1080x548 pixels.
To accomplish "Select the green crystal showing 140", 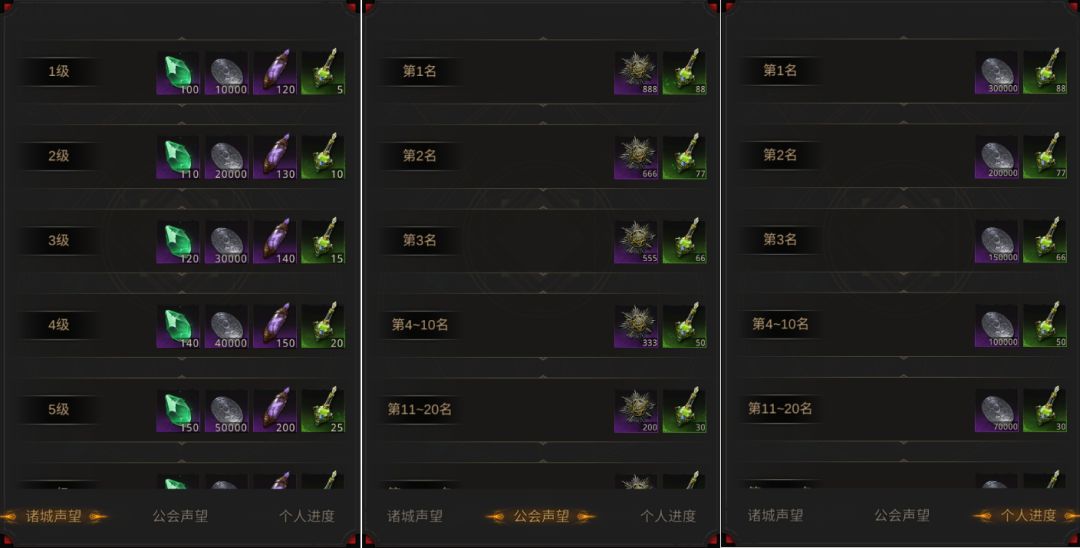I will click(x=178, y=326).
